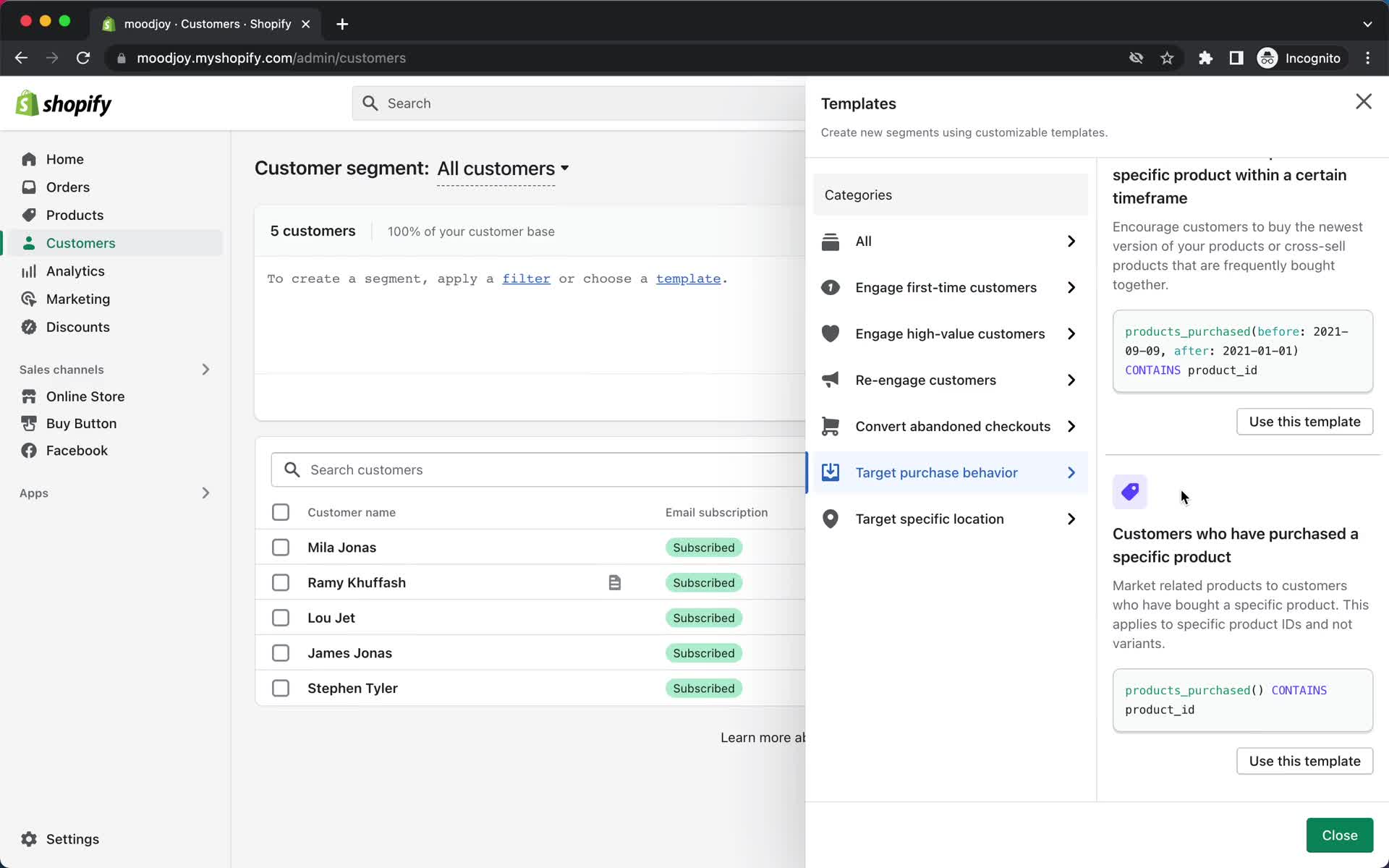Use the specific product purchased template
Viewport: 1389px width, 868px height.
[1304, 761]
